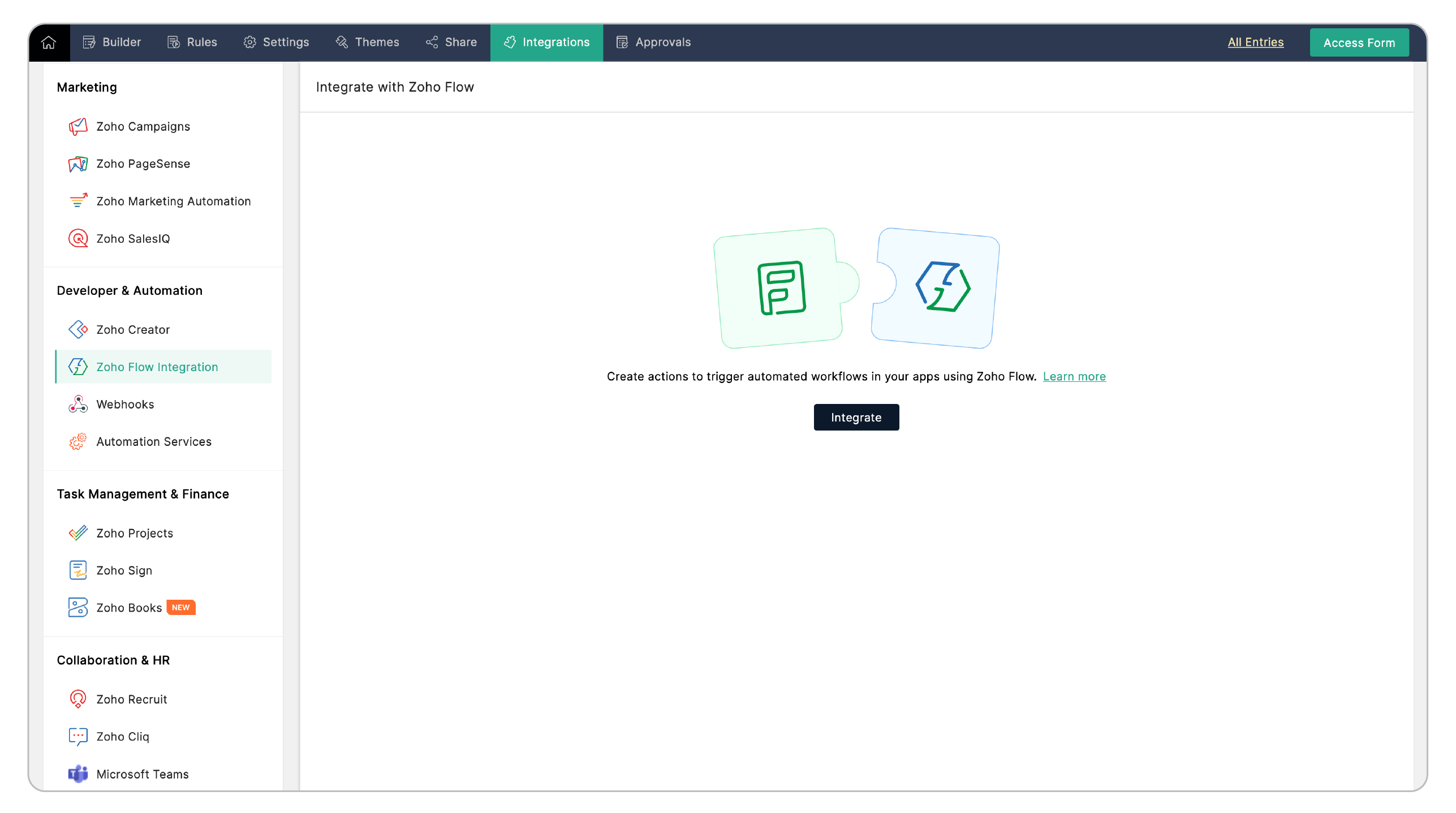
Task: Open Zoho Campaigns integration icon
Action: point(78,127)
